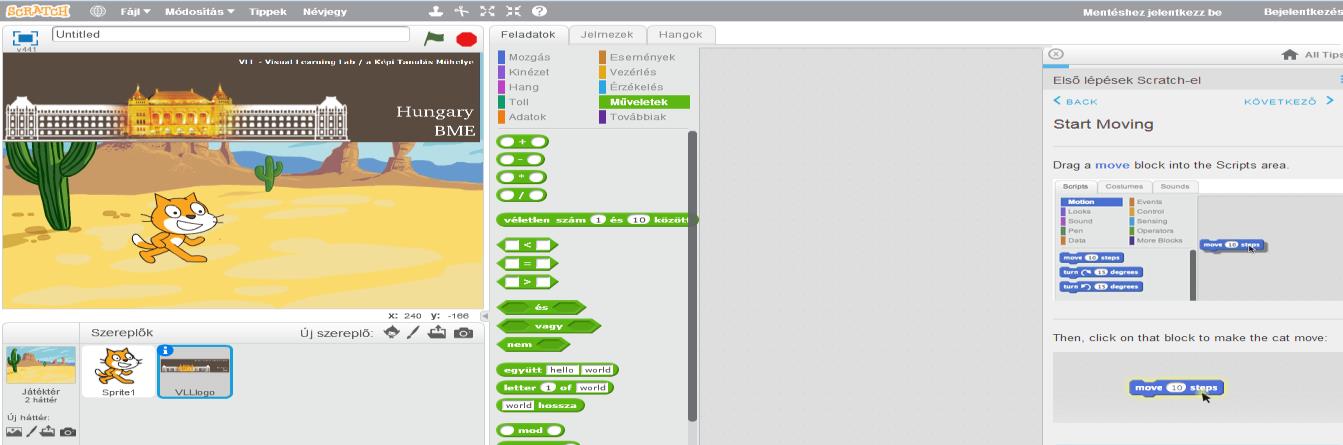Open the info button on VLLlogo sprite
The image size is (1343, 445).
[167, 350]
